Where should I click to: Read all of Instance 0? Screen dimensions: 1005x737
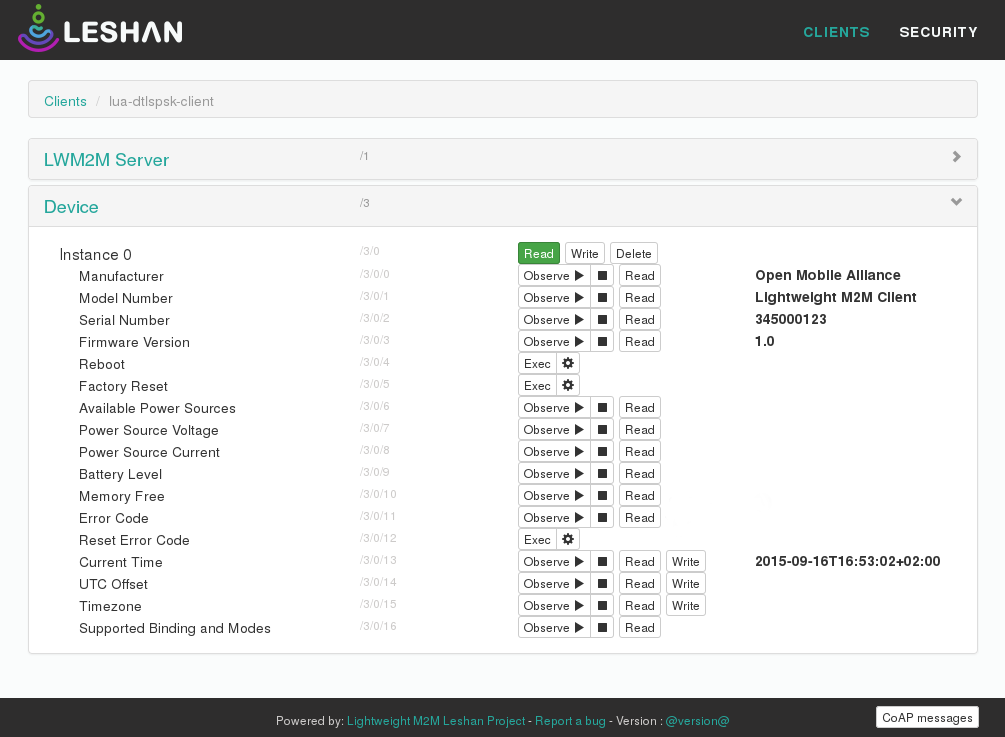tap(538, 253)
